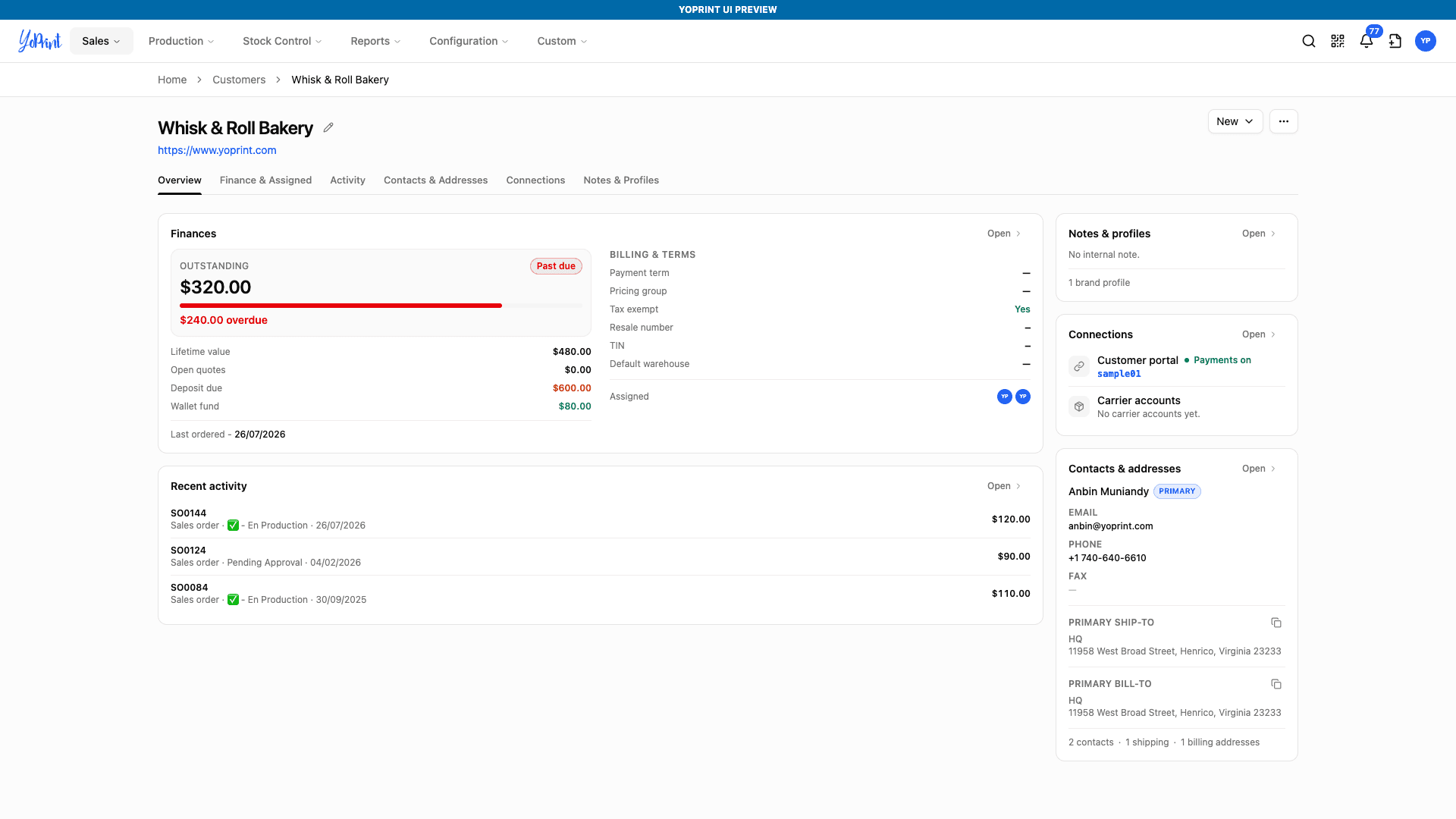Open the https://www.yoprint.com link
The width and height of the screenshot is (1456, 819).
[x=217, y=150]
